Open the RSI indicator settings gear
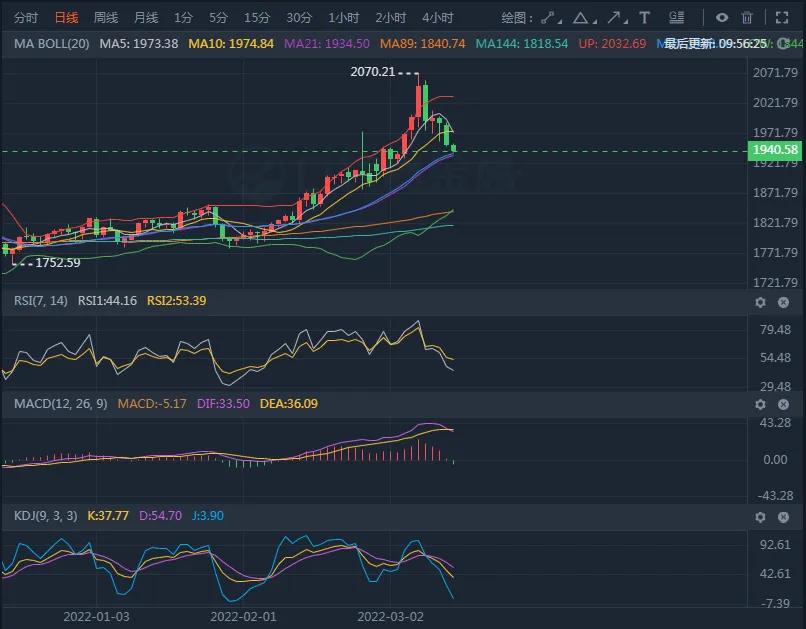Viewport: 806px width, 629px height. 761,301
